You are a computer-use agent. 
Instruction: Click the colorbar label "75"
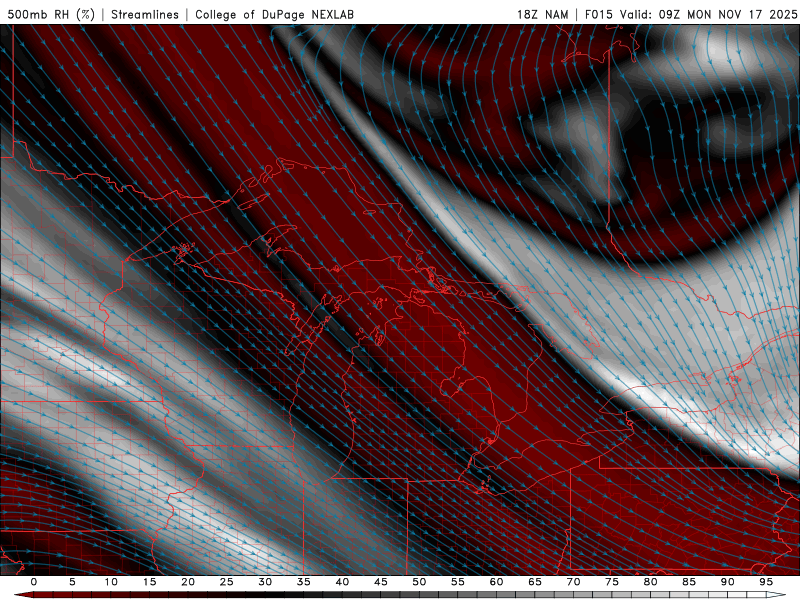tap(612, 582)
